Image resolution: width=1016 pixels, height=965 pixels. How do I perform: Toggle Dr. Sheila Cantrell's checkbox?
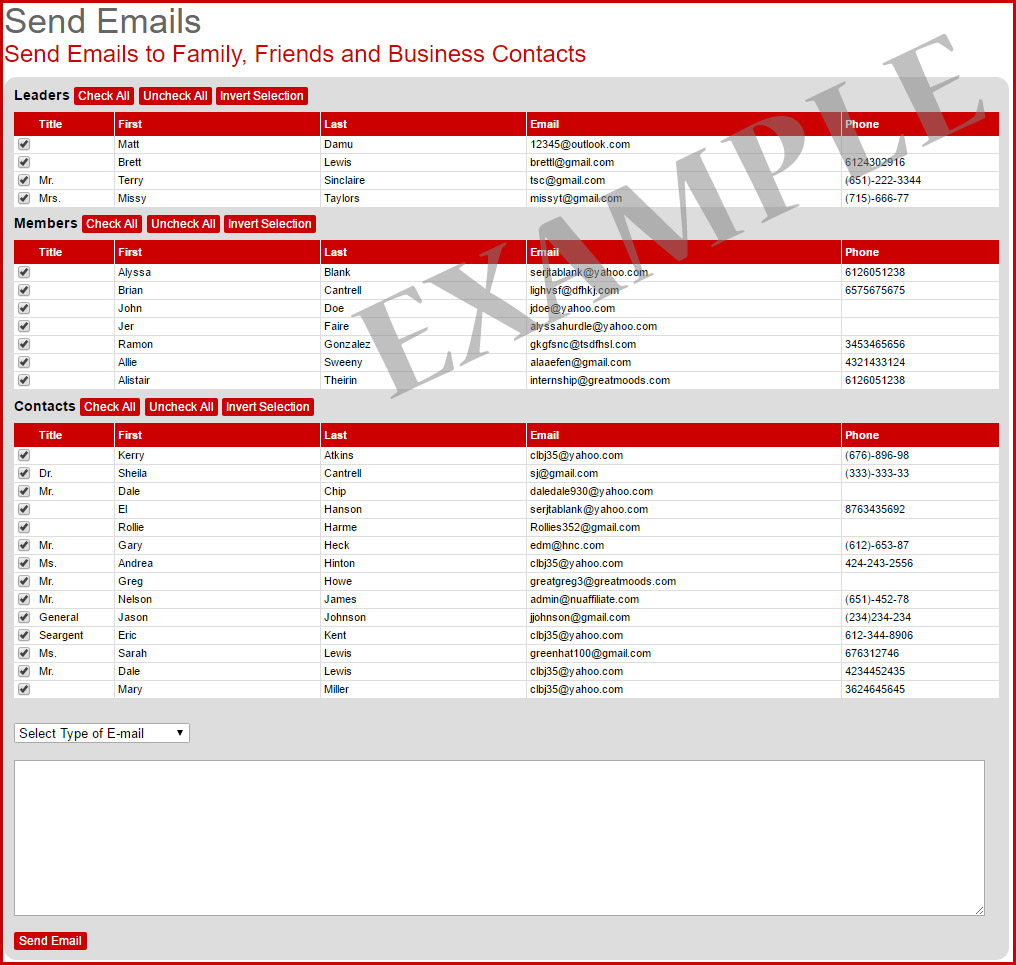[x=23, y=473]
